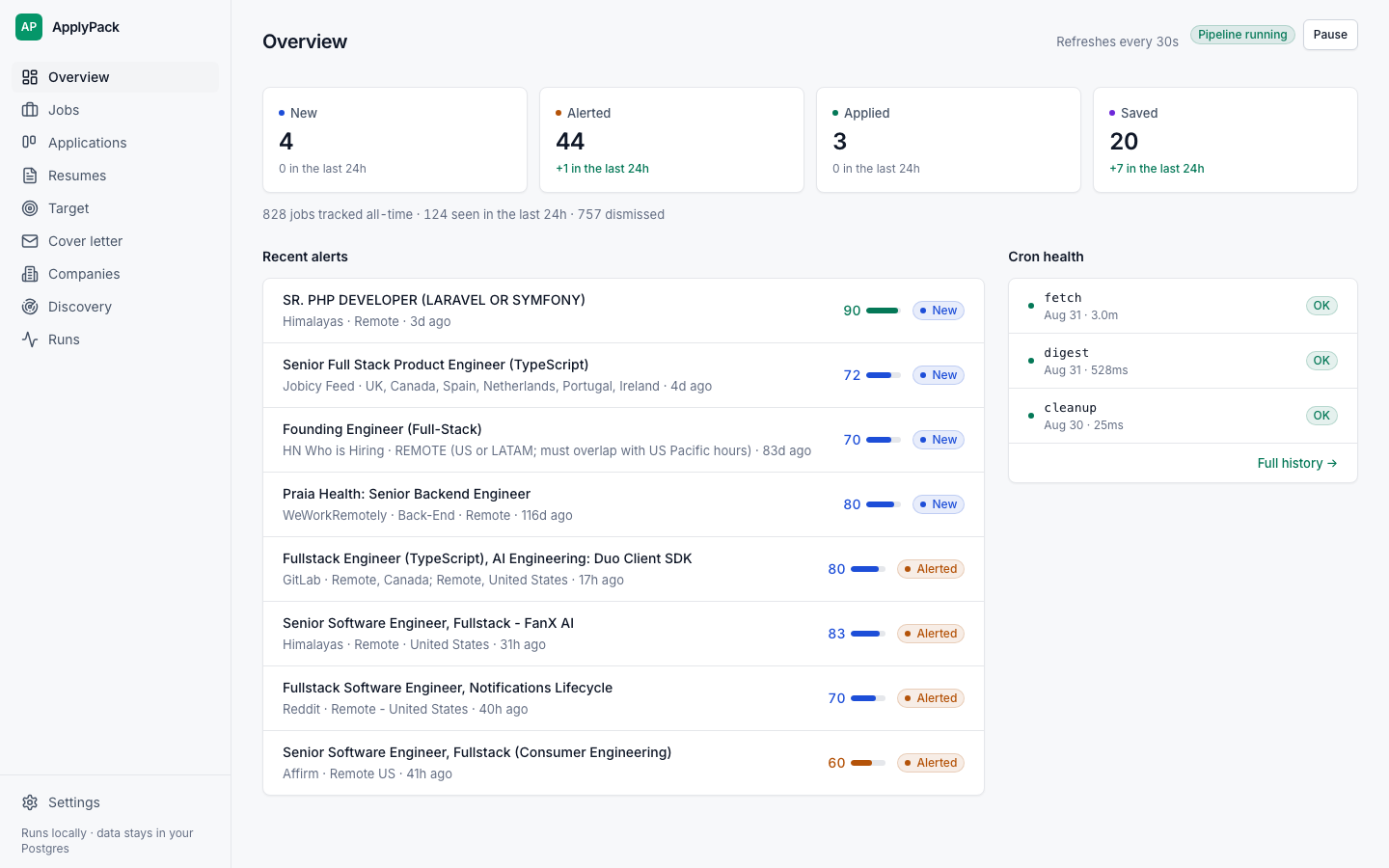
Task: Click OK status badge for cleanup
Action: tap(1321, 416)
